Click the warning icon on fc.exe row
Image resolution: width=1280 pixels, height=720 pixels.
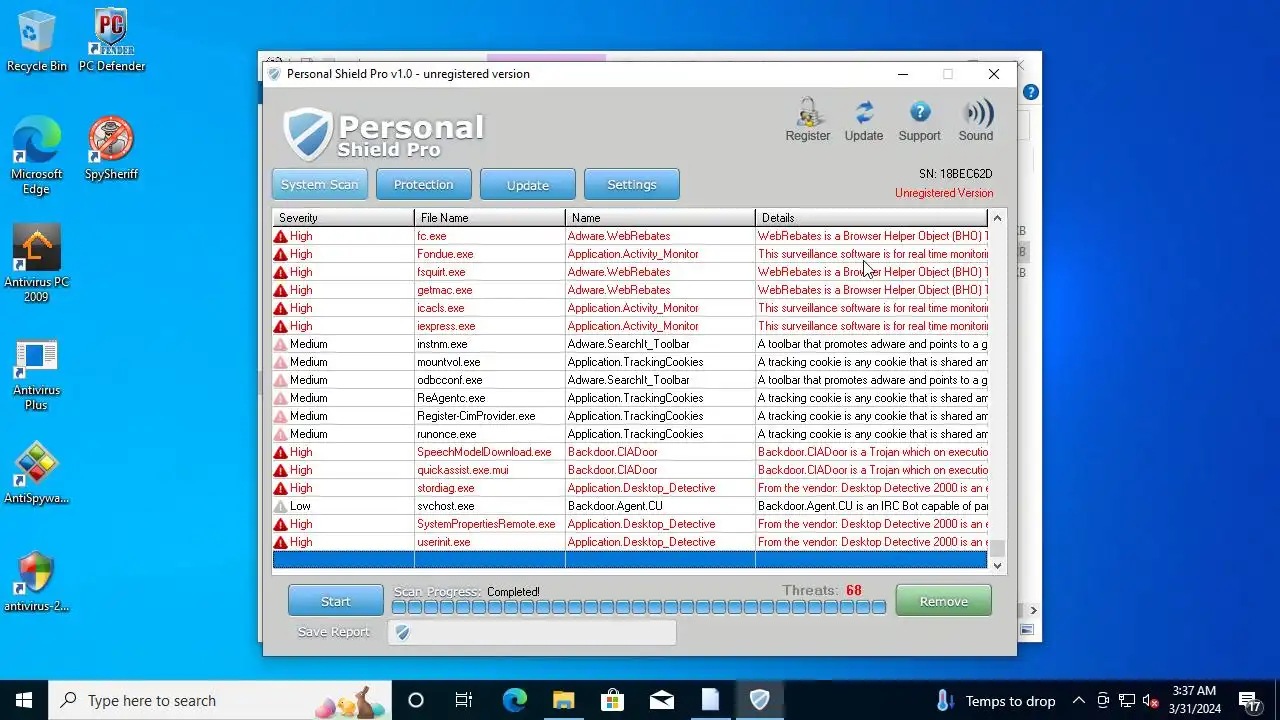(281, 236)
